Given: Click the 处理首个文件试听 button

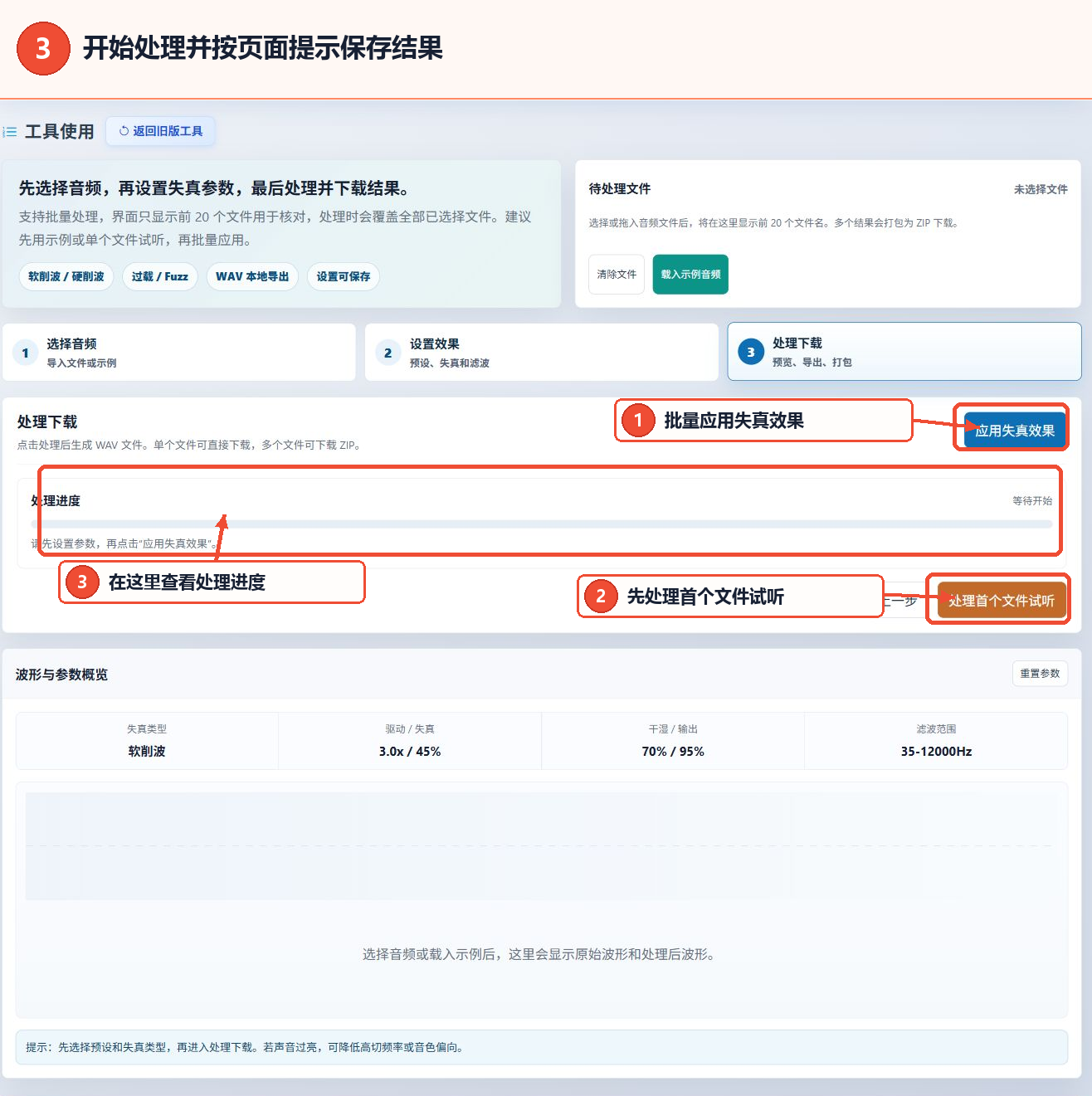Looking at the screenshot, I should (x=1002, y=601).
